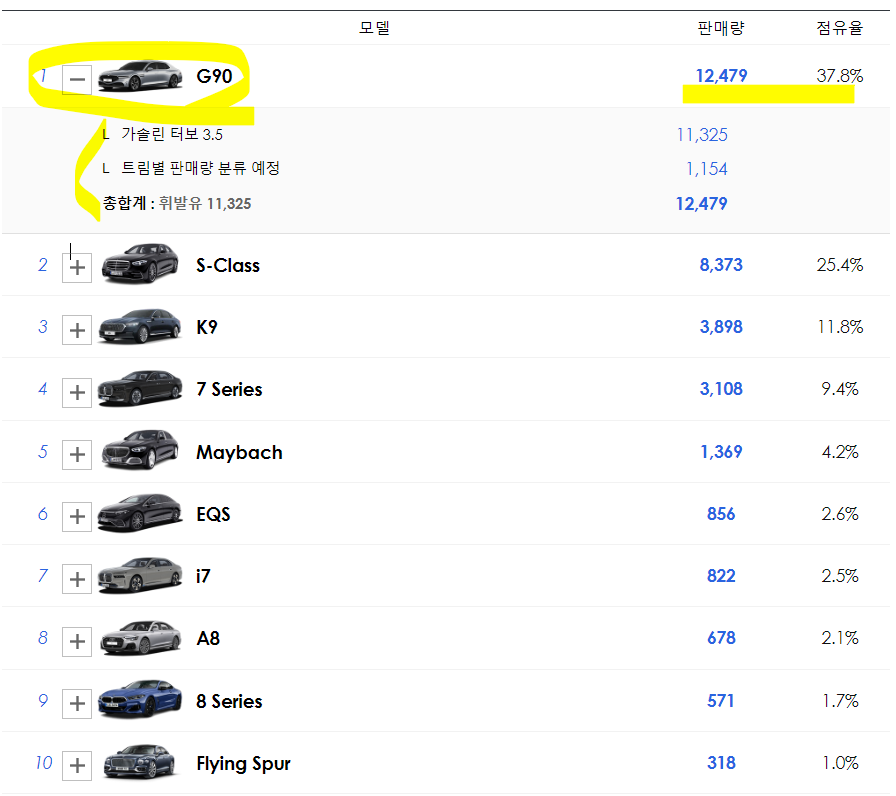Click i7 sales figure 822

721,576
